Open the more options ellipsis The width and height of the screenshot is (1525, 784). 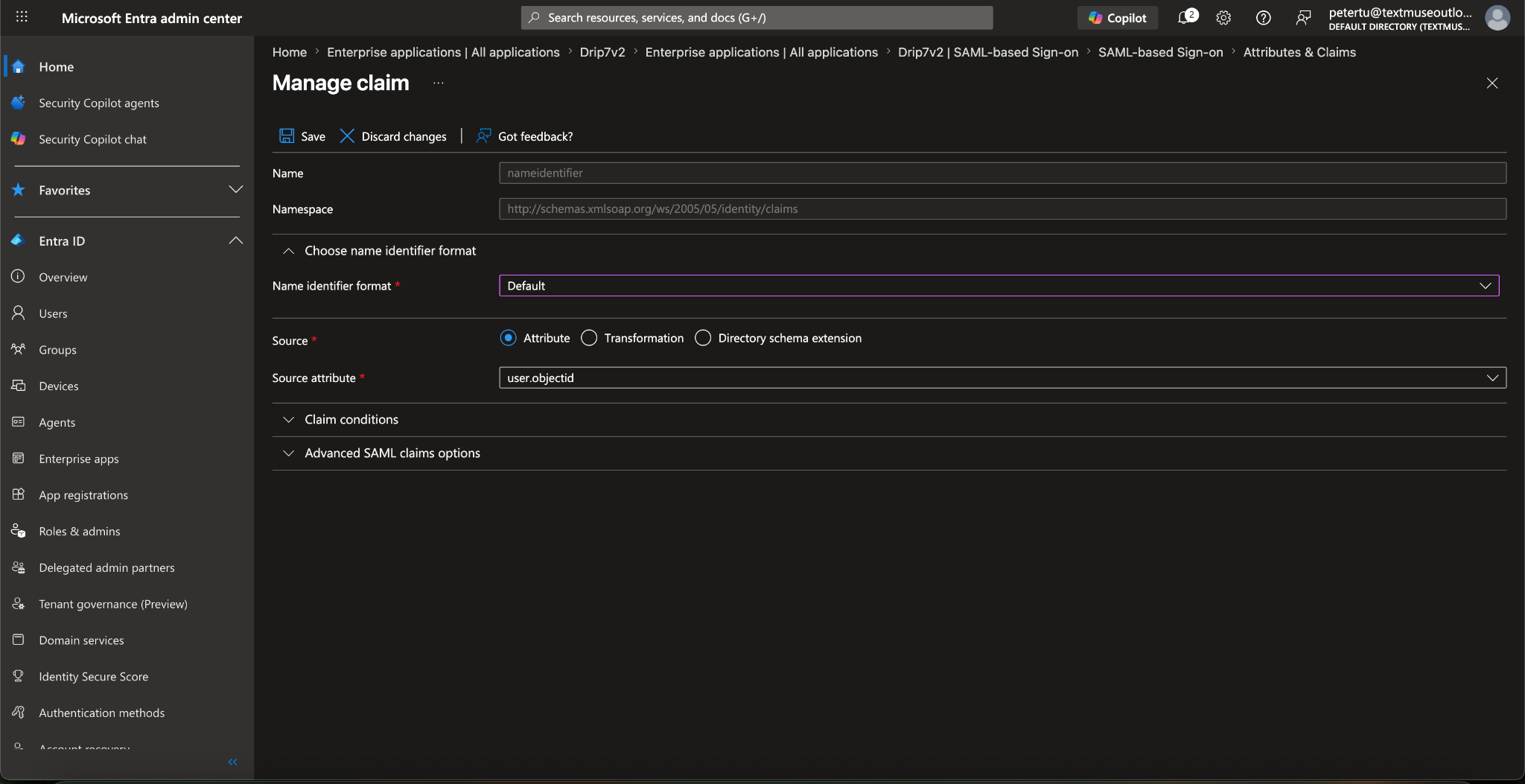tap(439, 83)
